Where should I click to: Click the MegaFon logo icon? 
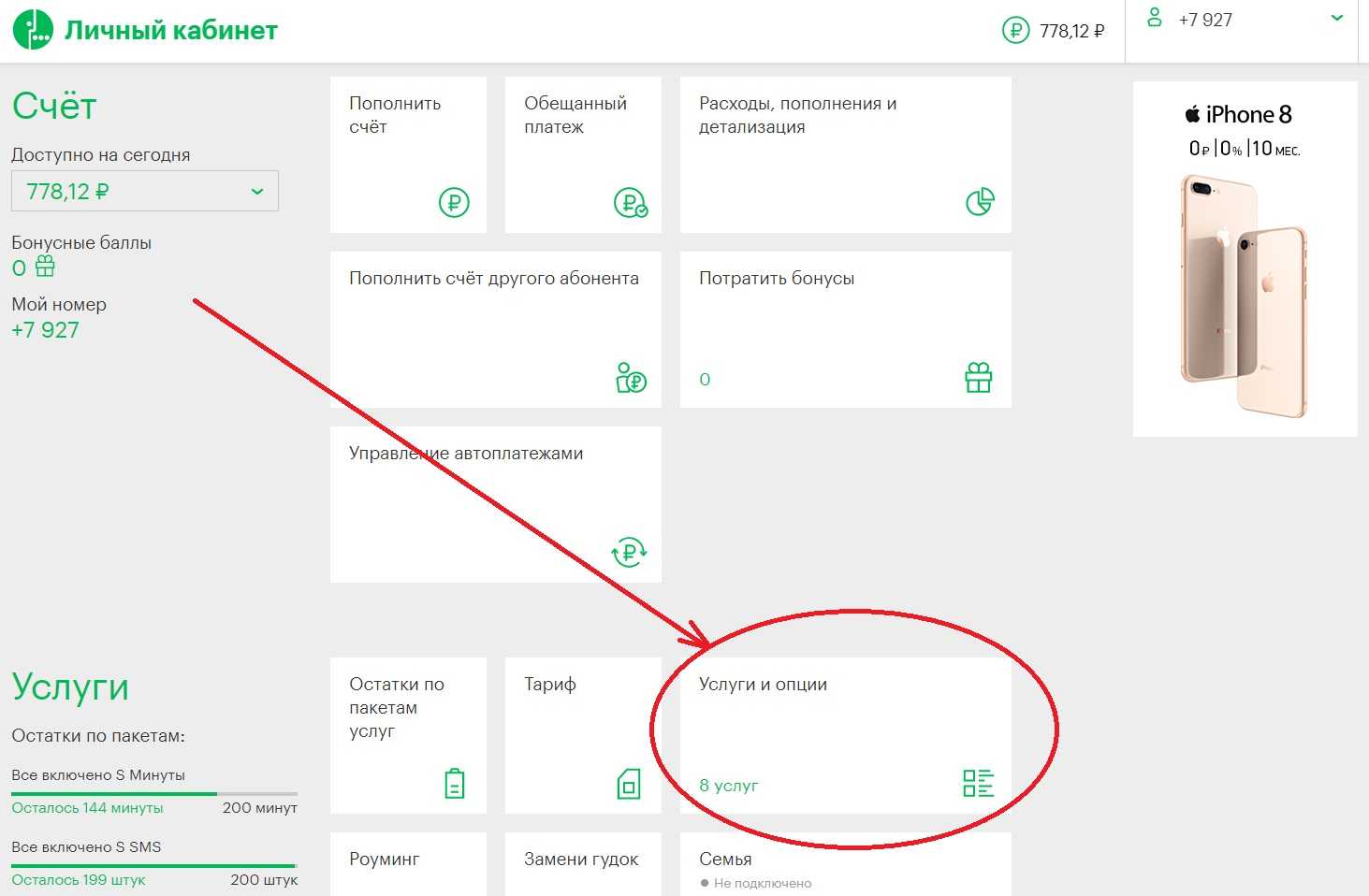[33, 30]
